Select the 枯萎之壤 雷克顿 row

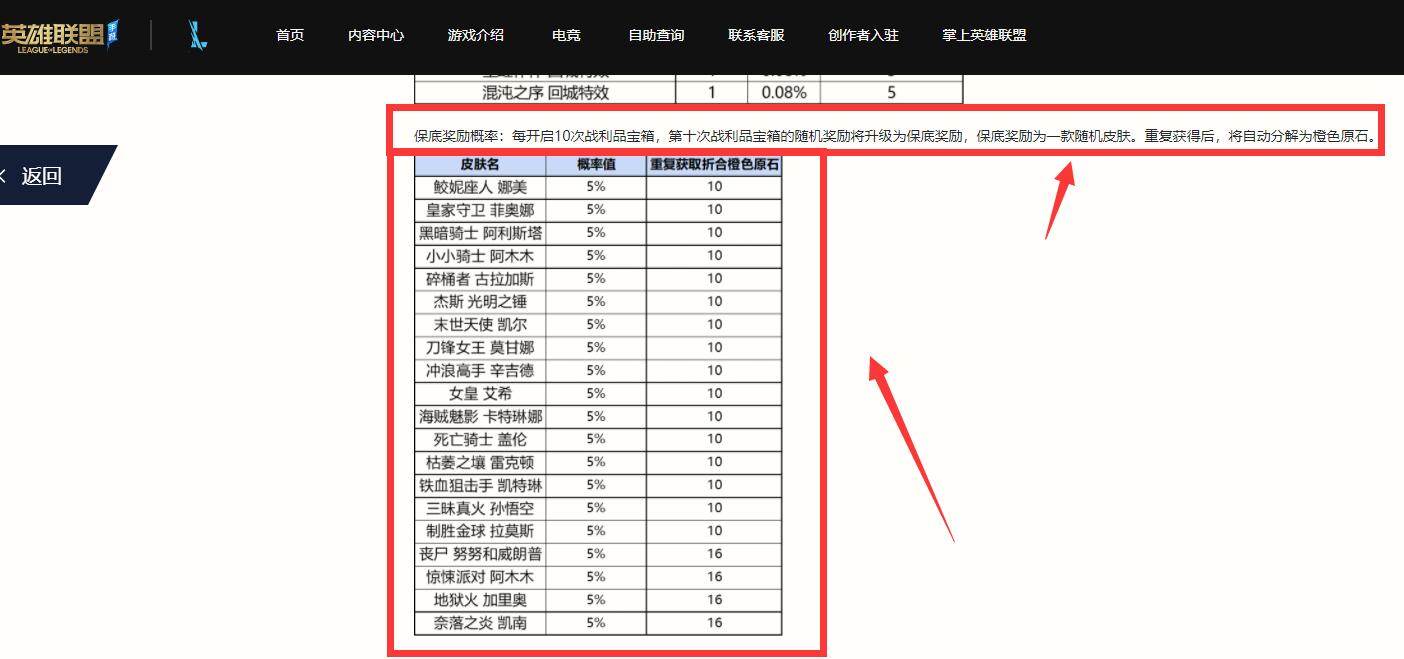point(598,463)
